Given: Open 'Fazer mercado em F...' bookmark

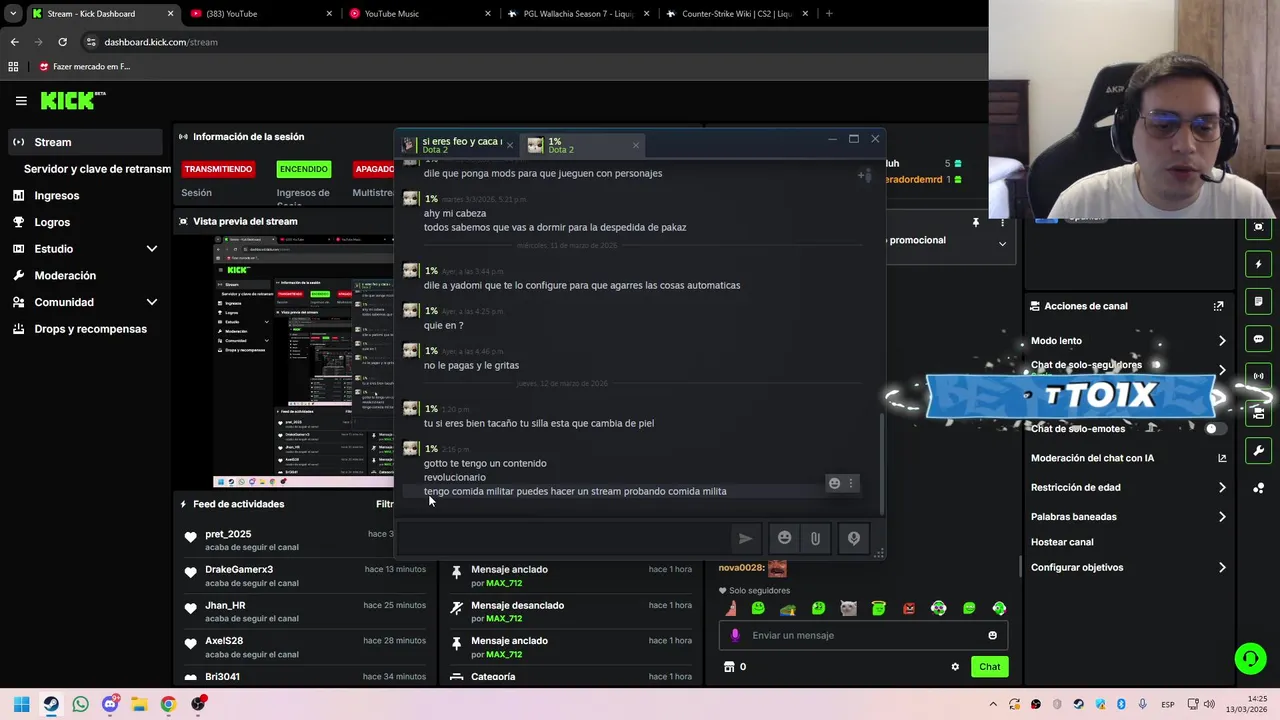Looking at the screenshot, I should pos(85,67).
